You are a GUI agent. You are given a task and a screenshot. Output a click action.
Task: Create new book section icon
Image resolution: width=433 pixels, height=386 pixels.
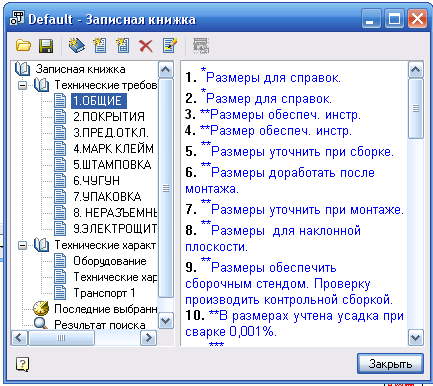[x=77, y=45]
